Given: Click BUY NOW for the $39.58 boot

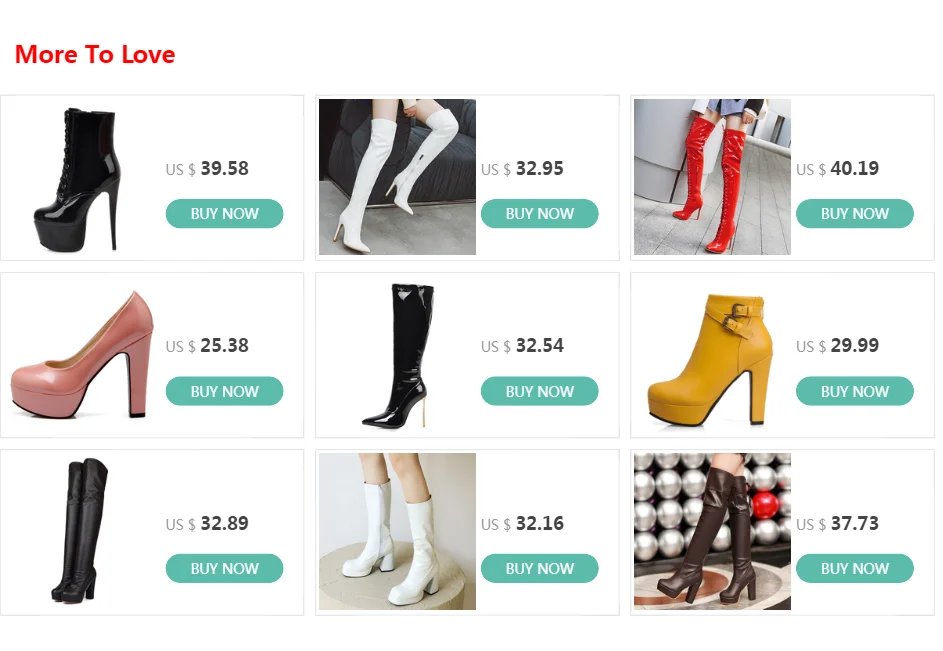Looking at the screenshot, I should point(224,214).
